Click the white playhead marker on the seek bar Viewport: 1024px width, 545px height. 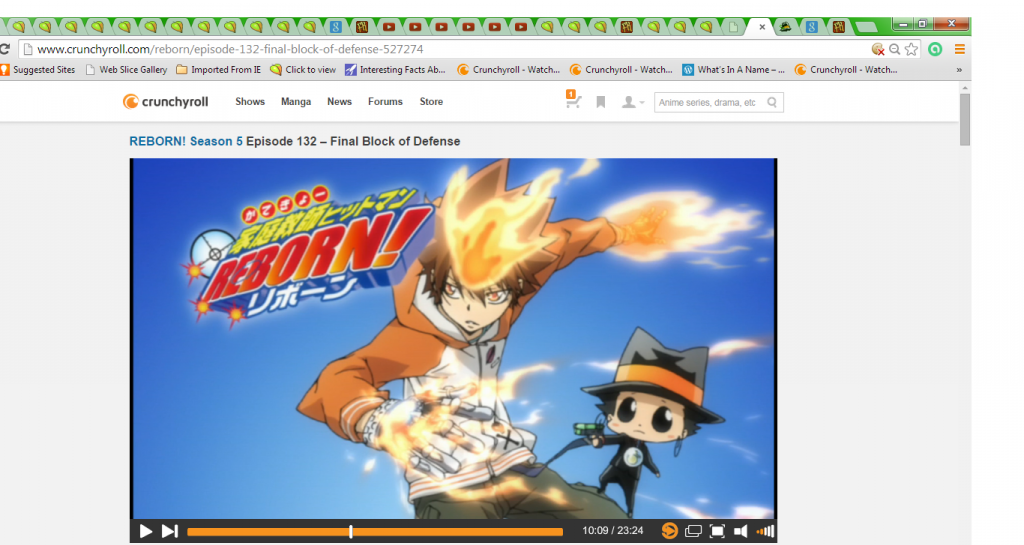click(x=351, y=532)
